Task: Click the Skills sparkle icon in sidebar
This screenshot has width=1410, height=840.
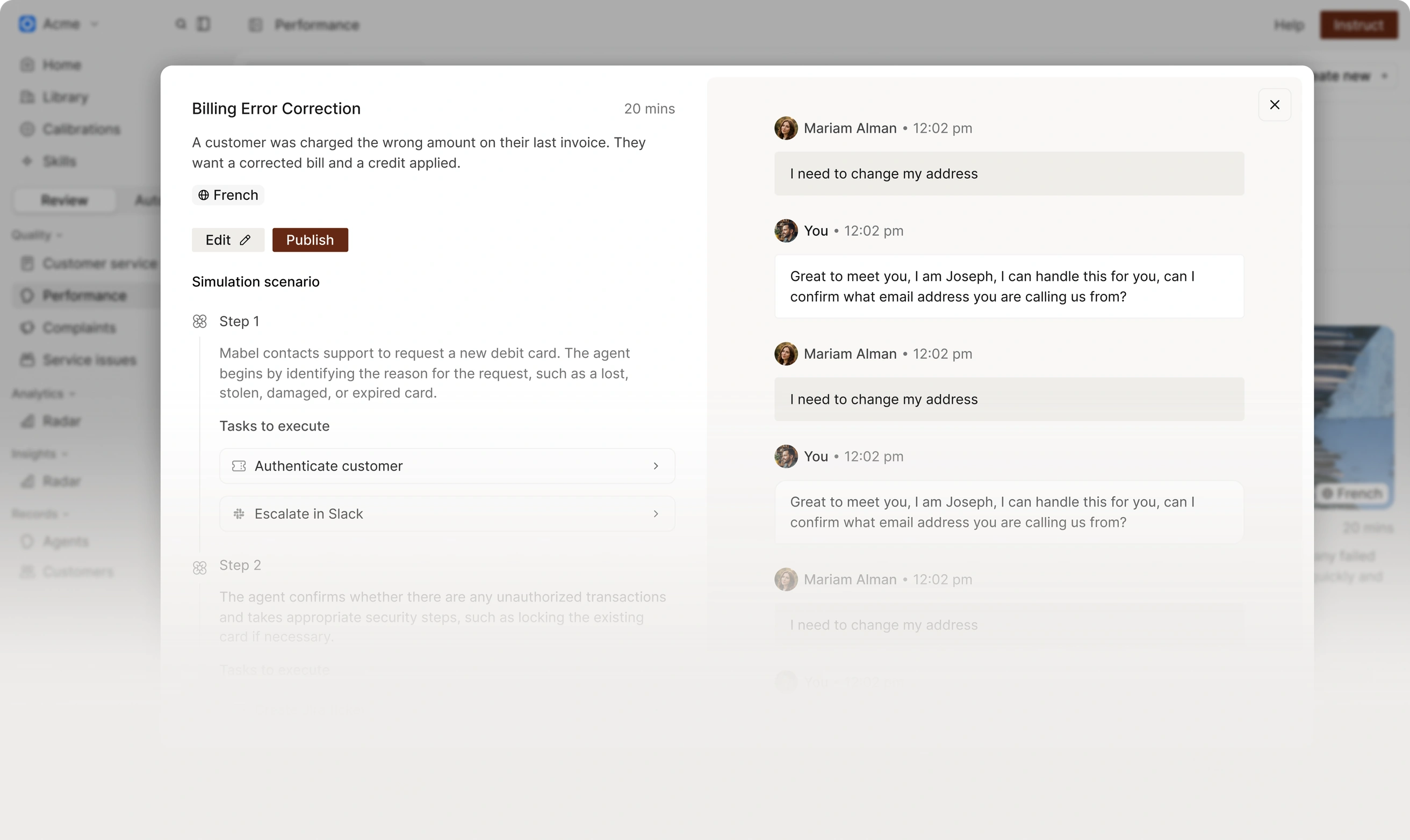Action: tap(27, 161)
